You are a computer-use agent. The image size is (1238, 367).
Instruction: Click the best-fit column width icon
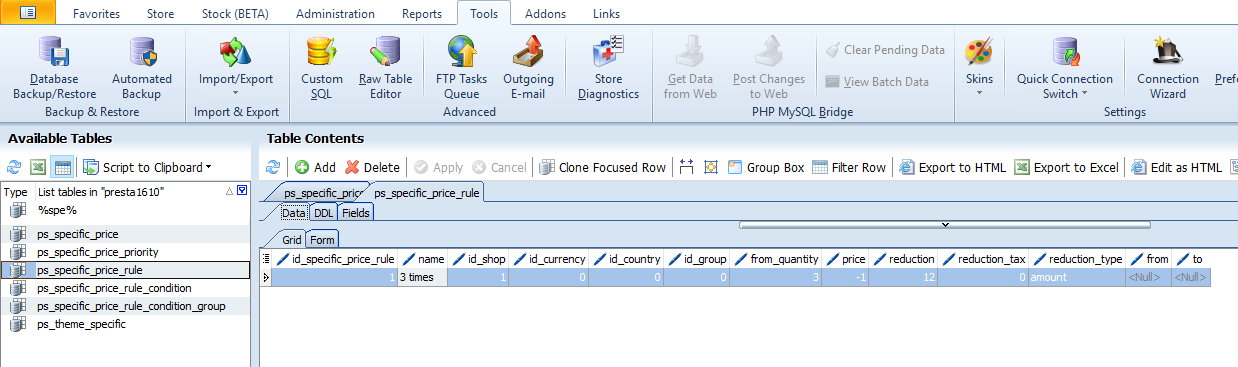(686, 168)
